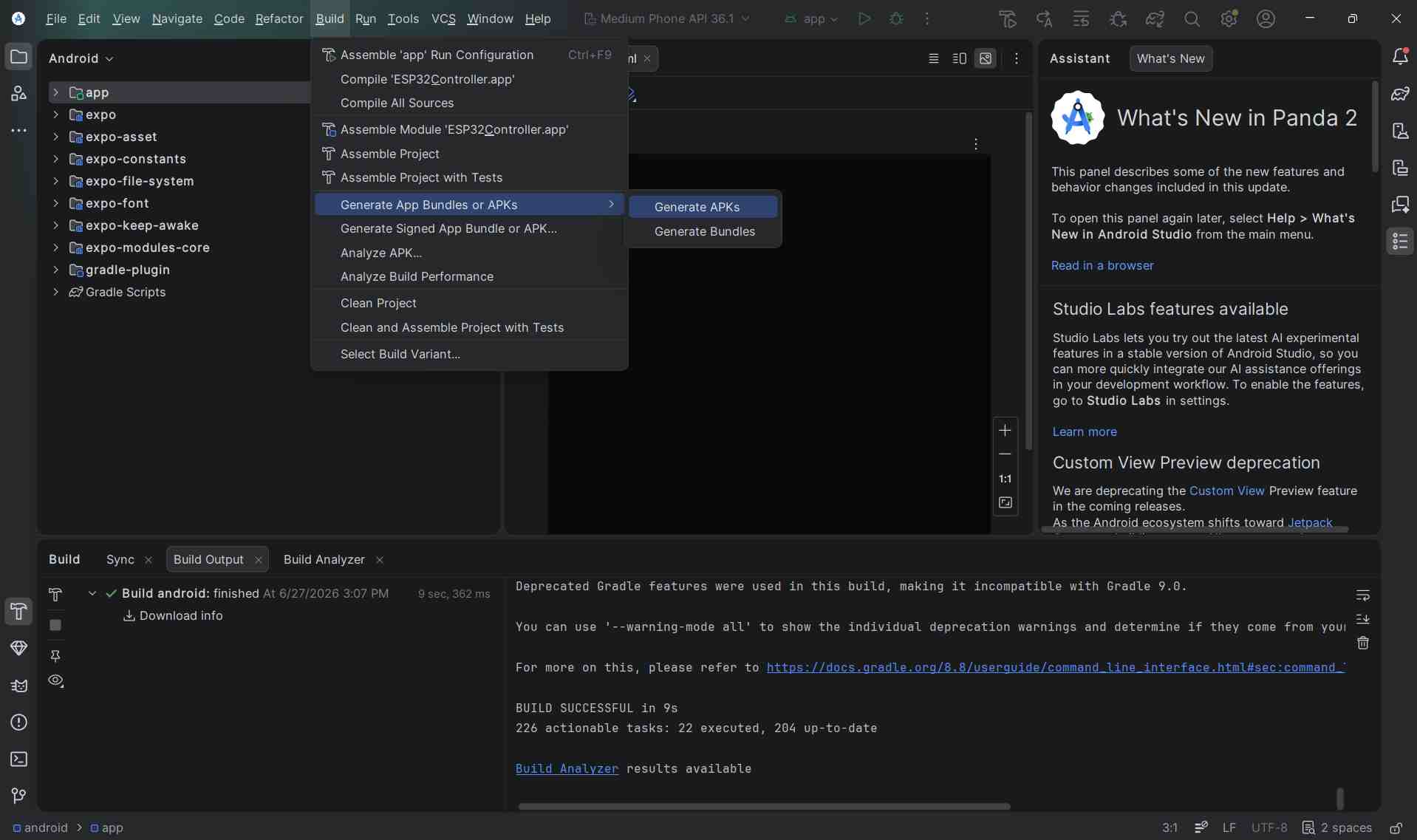Close the Sync tab
Viewport: 1417px width, 840px height.
coord(148,560)
